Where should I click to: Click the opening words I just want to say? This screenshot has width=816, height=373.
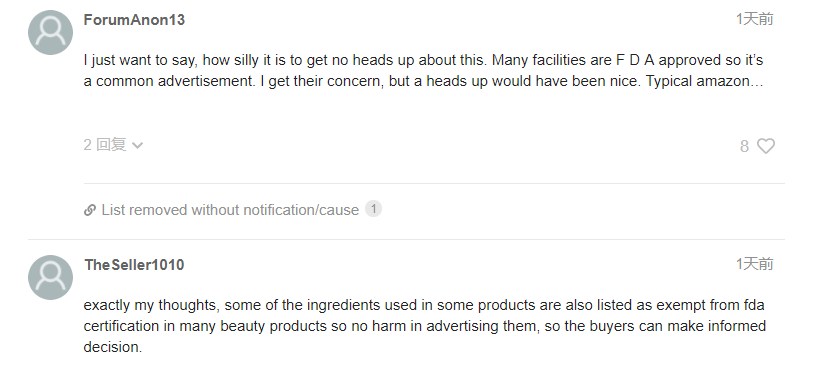[140, 60]
